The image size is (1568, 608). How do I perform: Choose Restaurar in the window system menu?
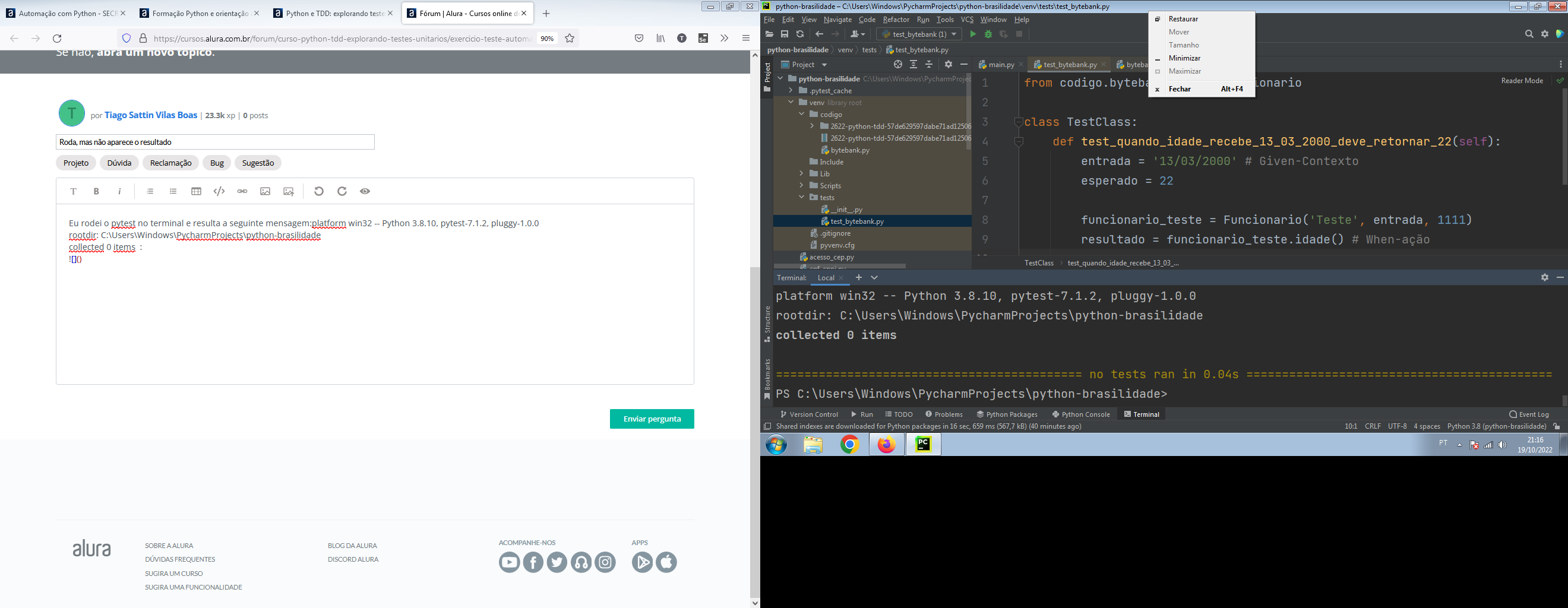point(1201,19)
